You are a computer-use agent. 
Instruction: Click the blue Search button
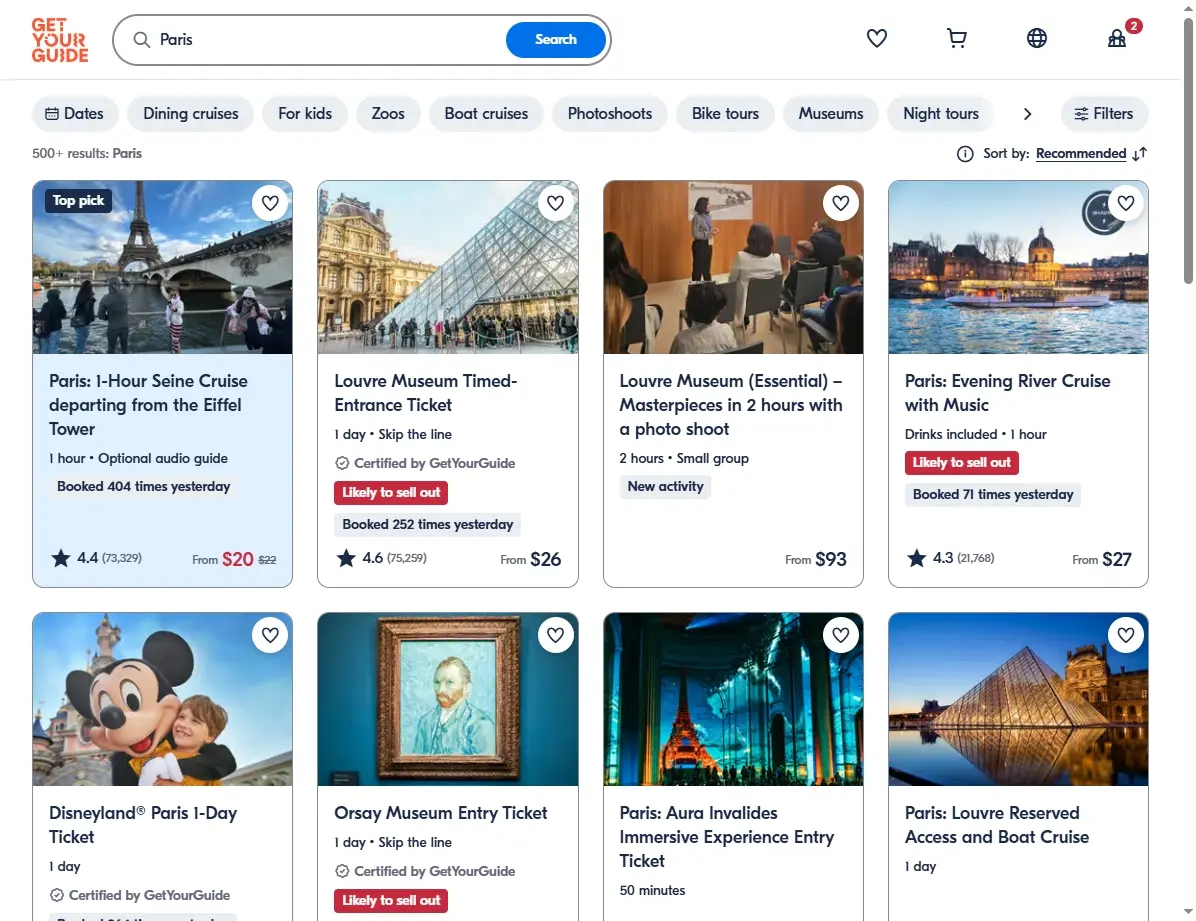click(556, 40)
